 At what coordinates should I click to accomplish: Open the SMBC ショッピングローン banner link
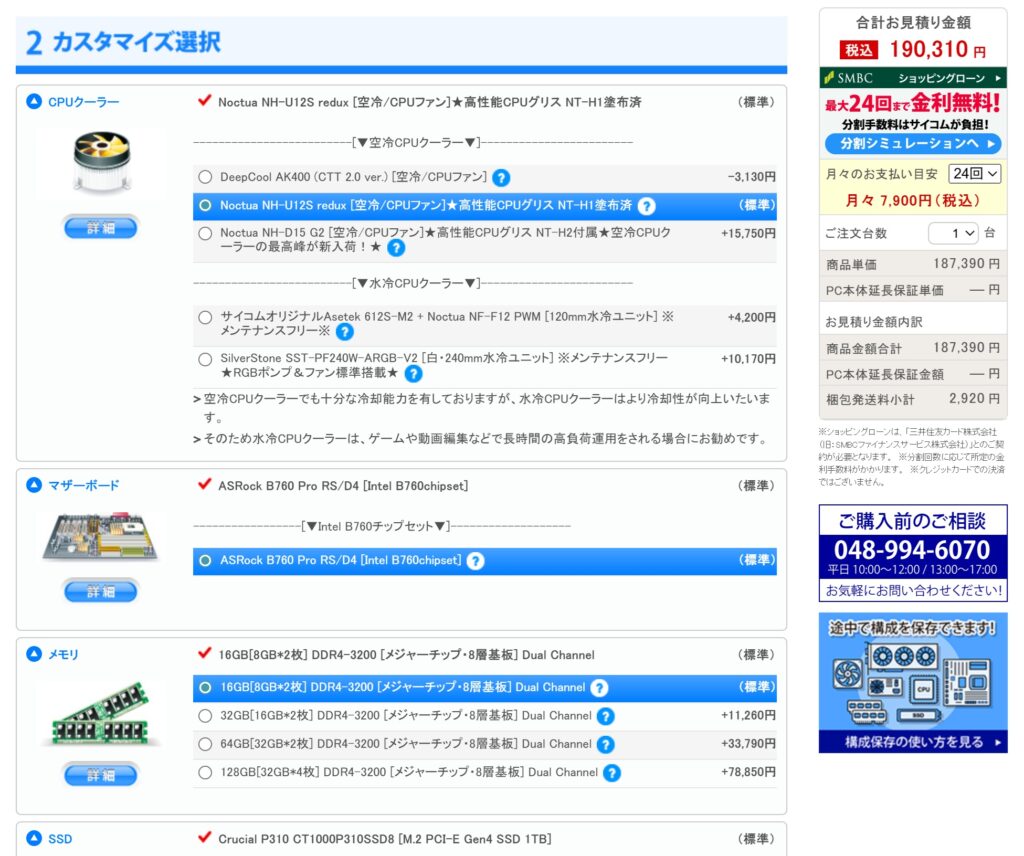[x=913, y=78]
